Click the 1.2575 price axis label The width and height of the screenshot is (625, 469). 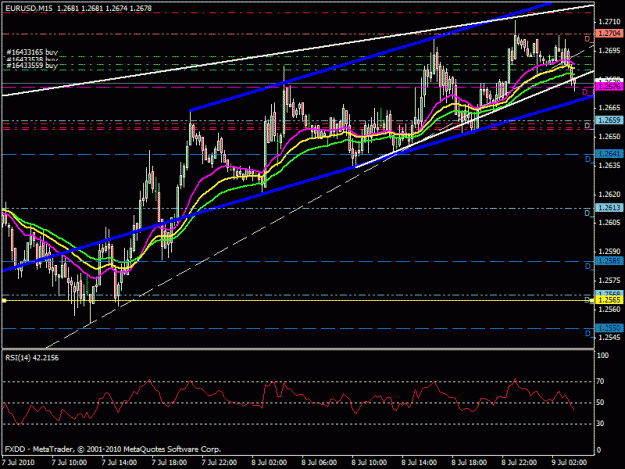[x=609, y=281]
